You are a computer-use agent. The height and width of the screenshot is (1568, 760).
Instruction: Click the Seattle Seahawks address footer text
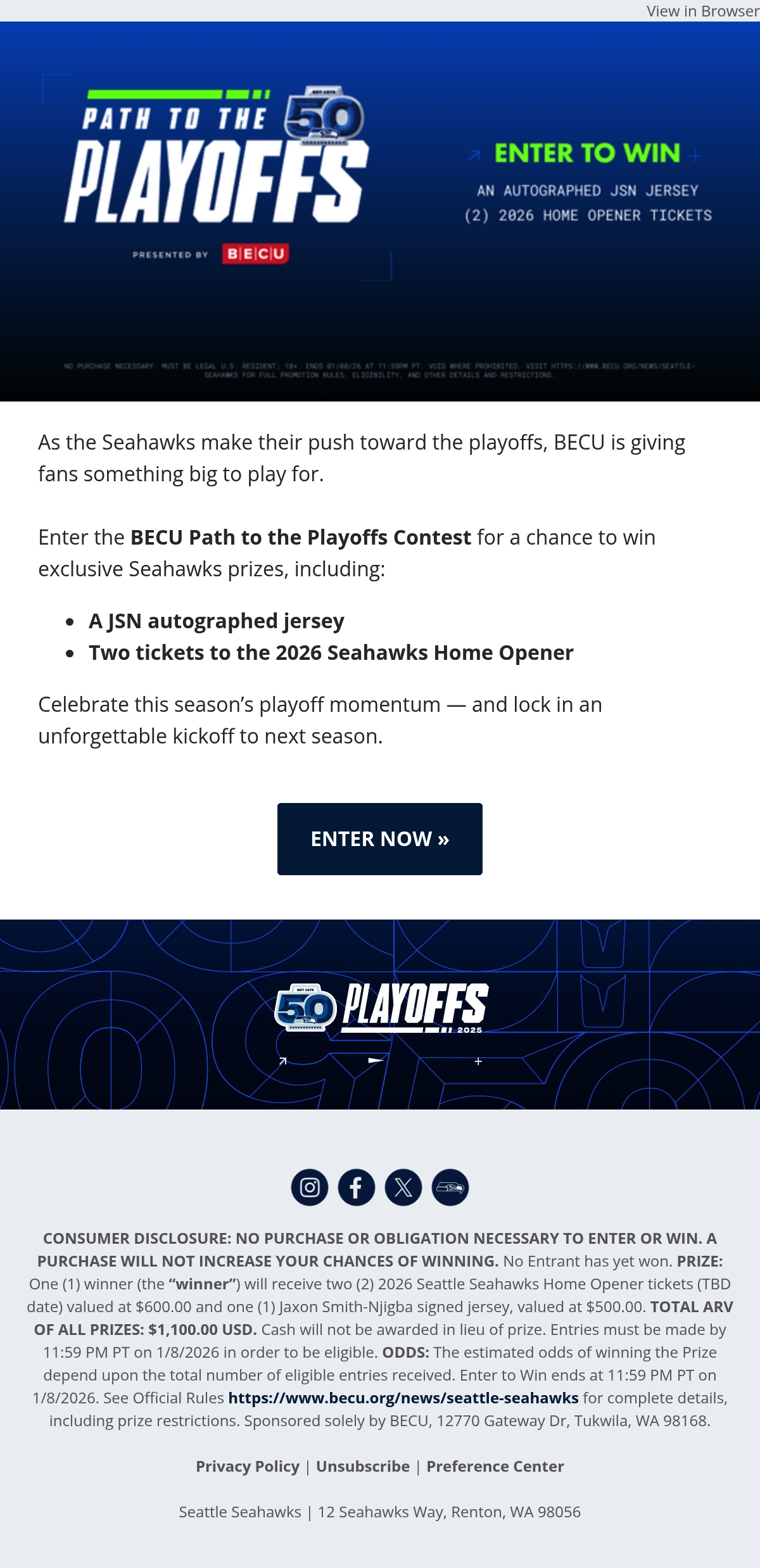click(x=380, y=1512)
